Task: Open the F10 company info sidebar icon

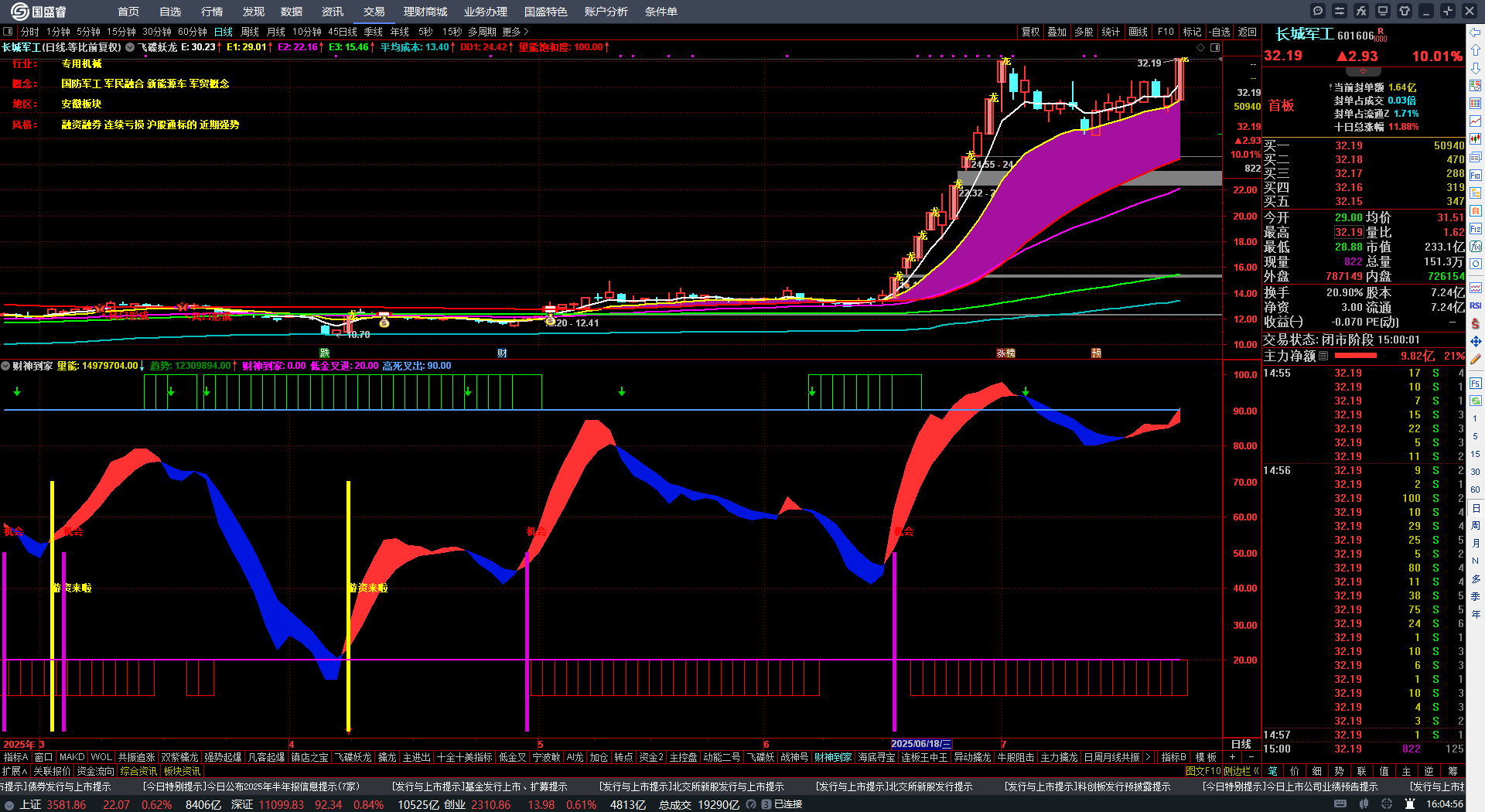Action: [1476, 176]
